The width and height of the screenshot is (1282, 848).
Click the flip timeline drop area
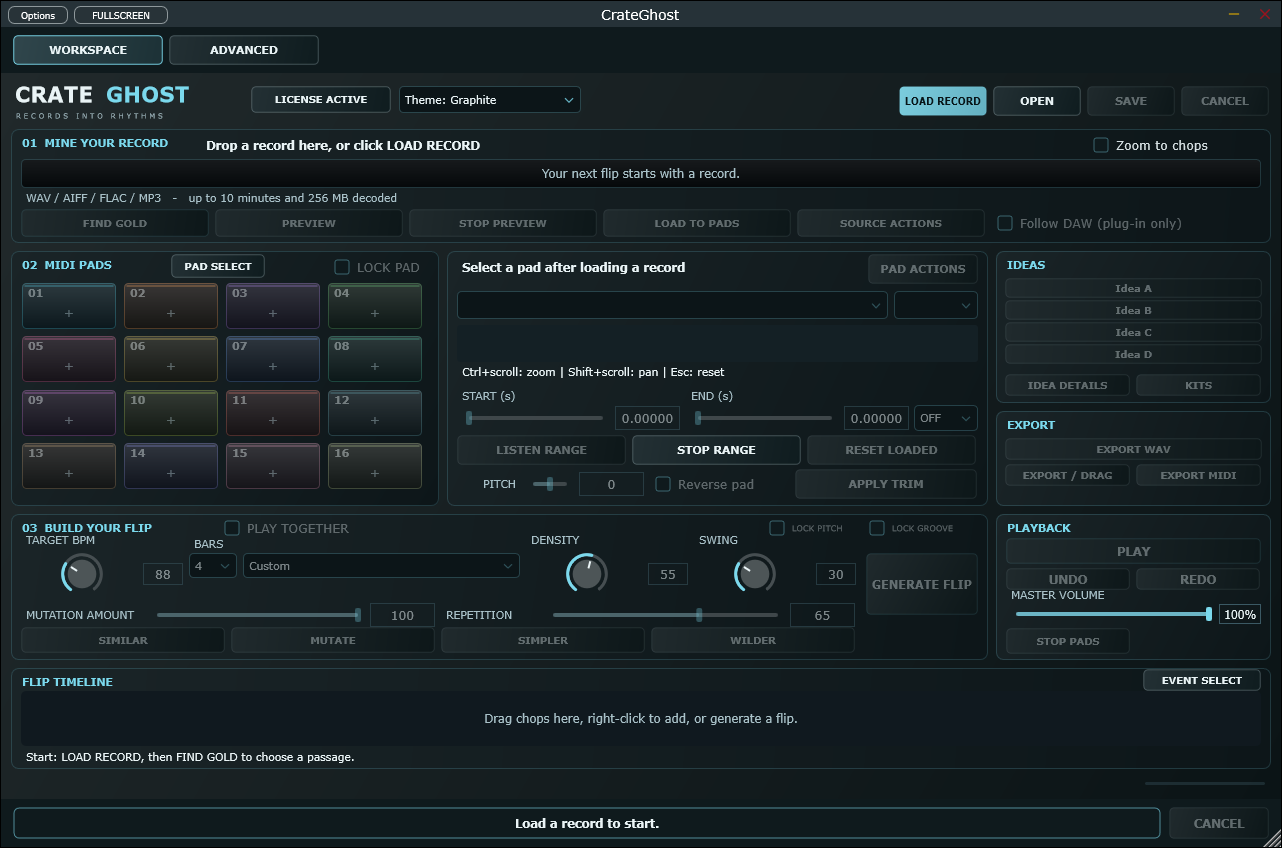(x=640, y=718)
